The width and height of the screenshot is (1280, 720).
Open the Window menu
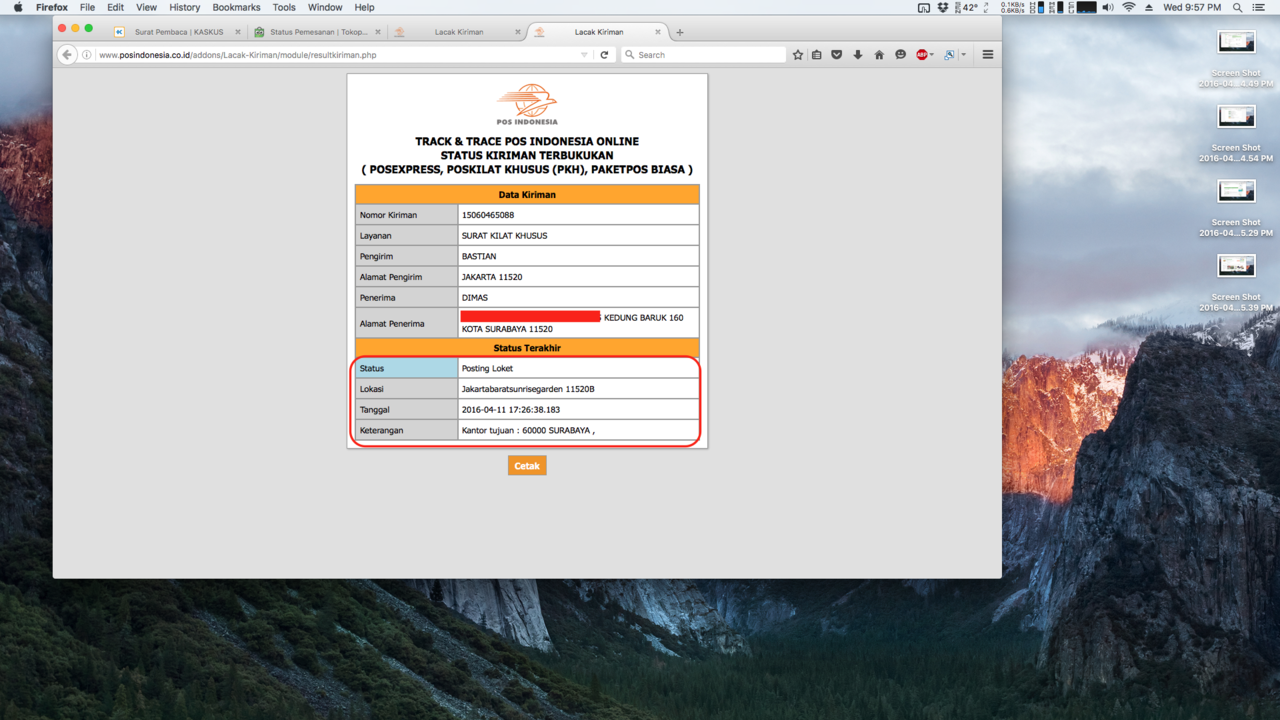pos(325,7)
